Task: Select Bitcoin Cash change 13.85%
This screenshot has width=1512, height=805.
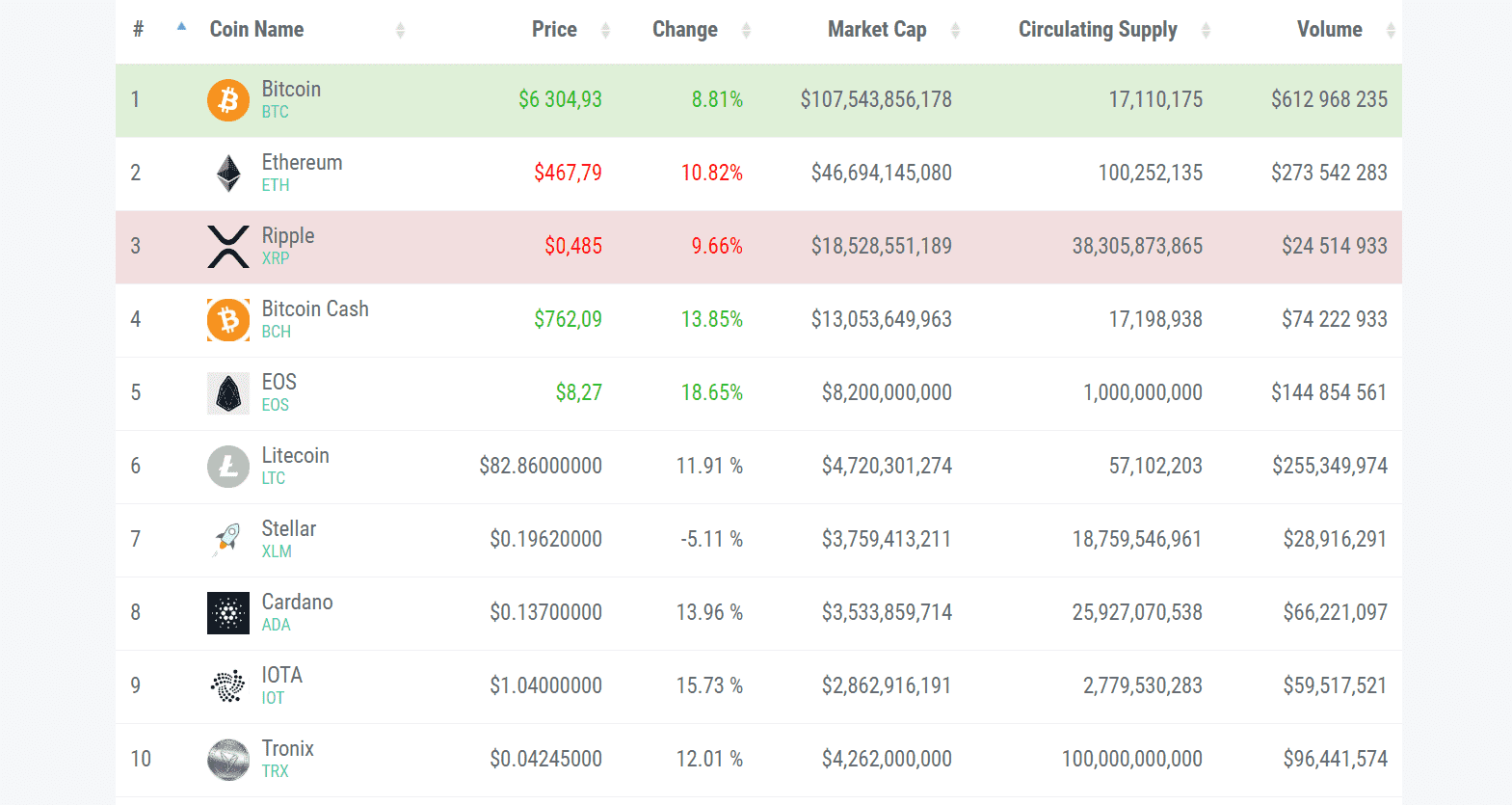Action: 712,319
